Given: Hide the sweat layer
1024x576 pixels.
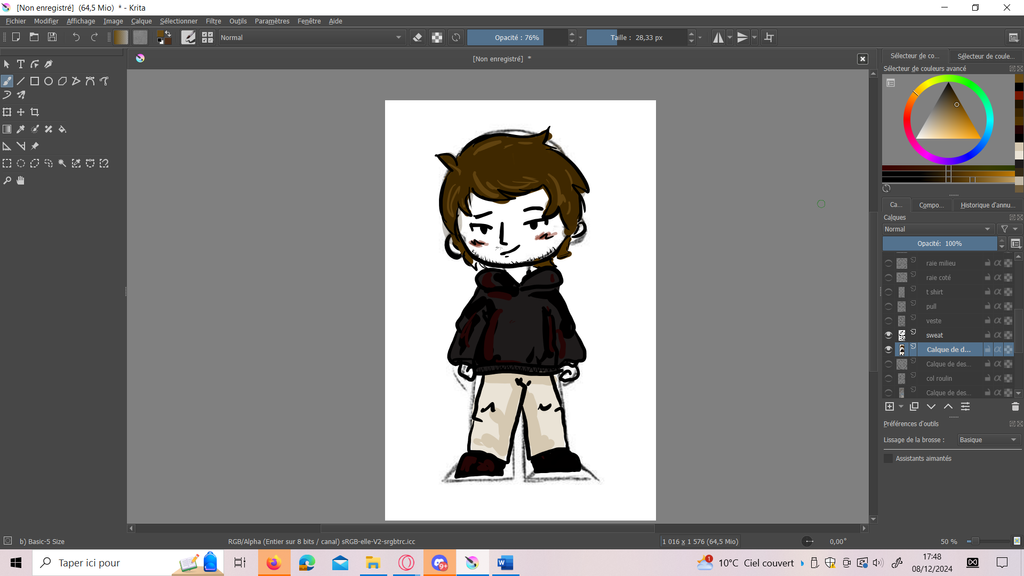Looking at the screenshot, I should pos(888,335).
